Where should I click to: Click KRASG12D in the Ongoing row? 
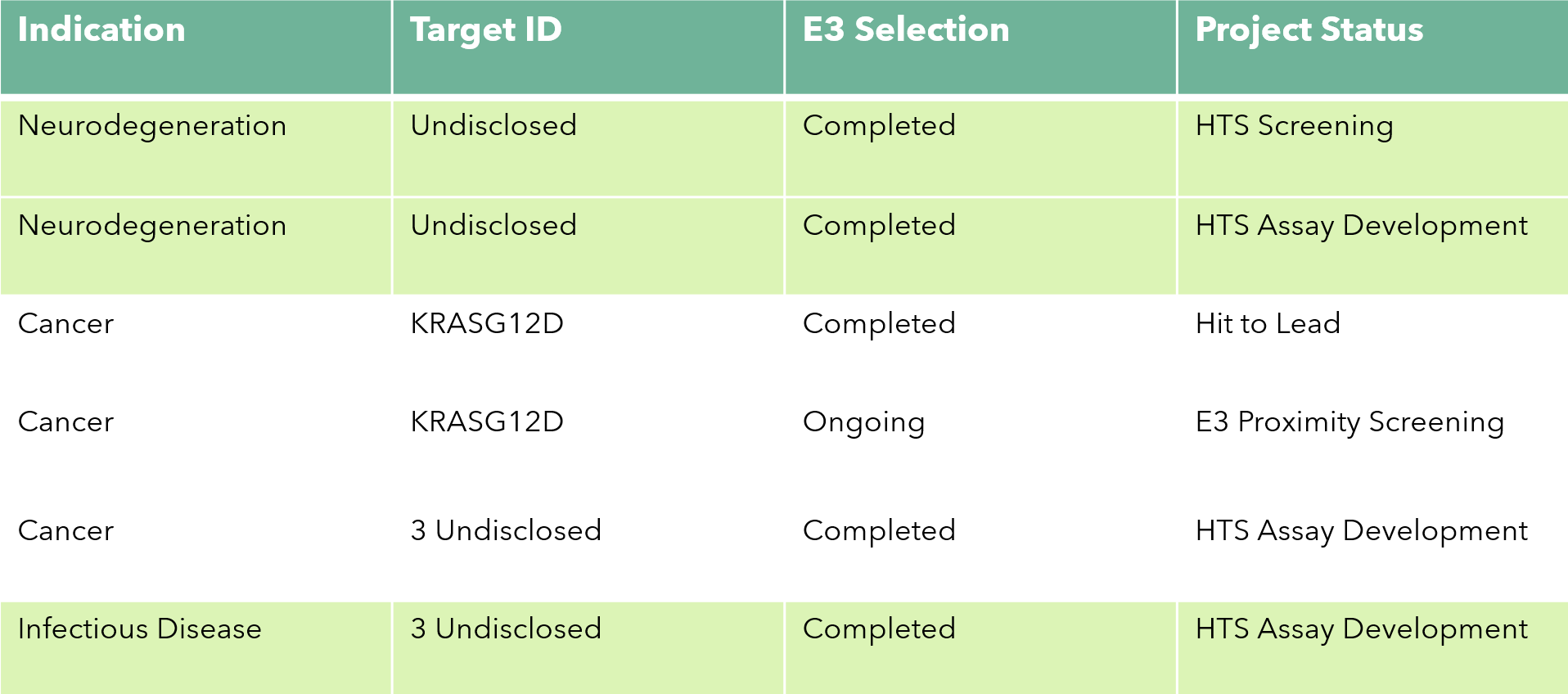tap(487, 421)
